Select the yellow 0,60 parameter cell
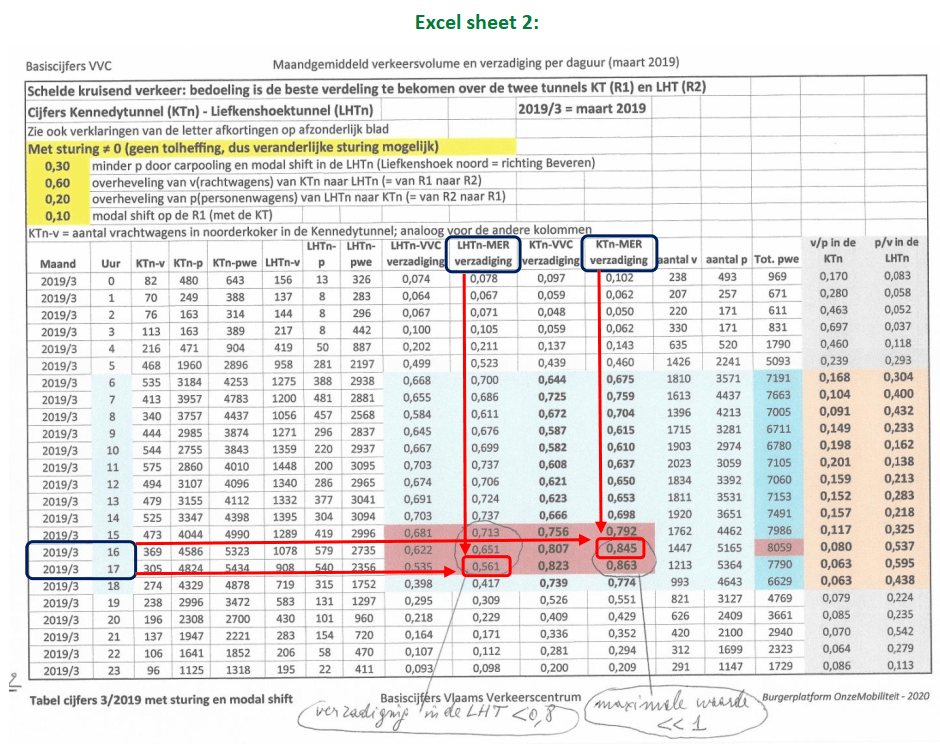The width and height of the screenshot is (940, 753). pyautogui.click(x=58, y=183)
